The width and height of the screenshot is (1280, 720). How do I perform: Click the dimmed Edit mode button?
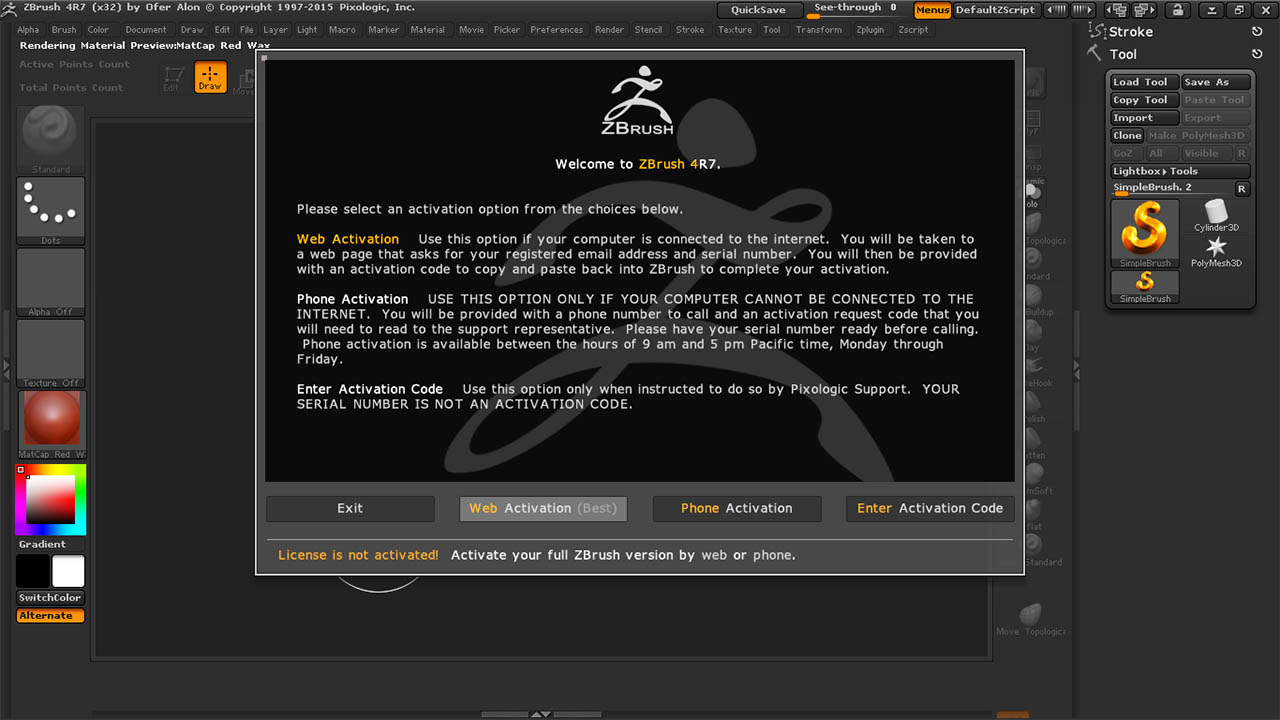pos(173,79)
